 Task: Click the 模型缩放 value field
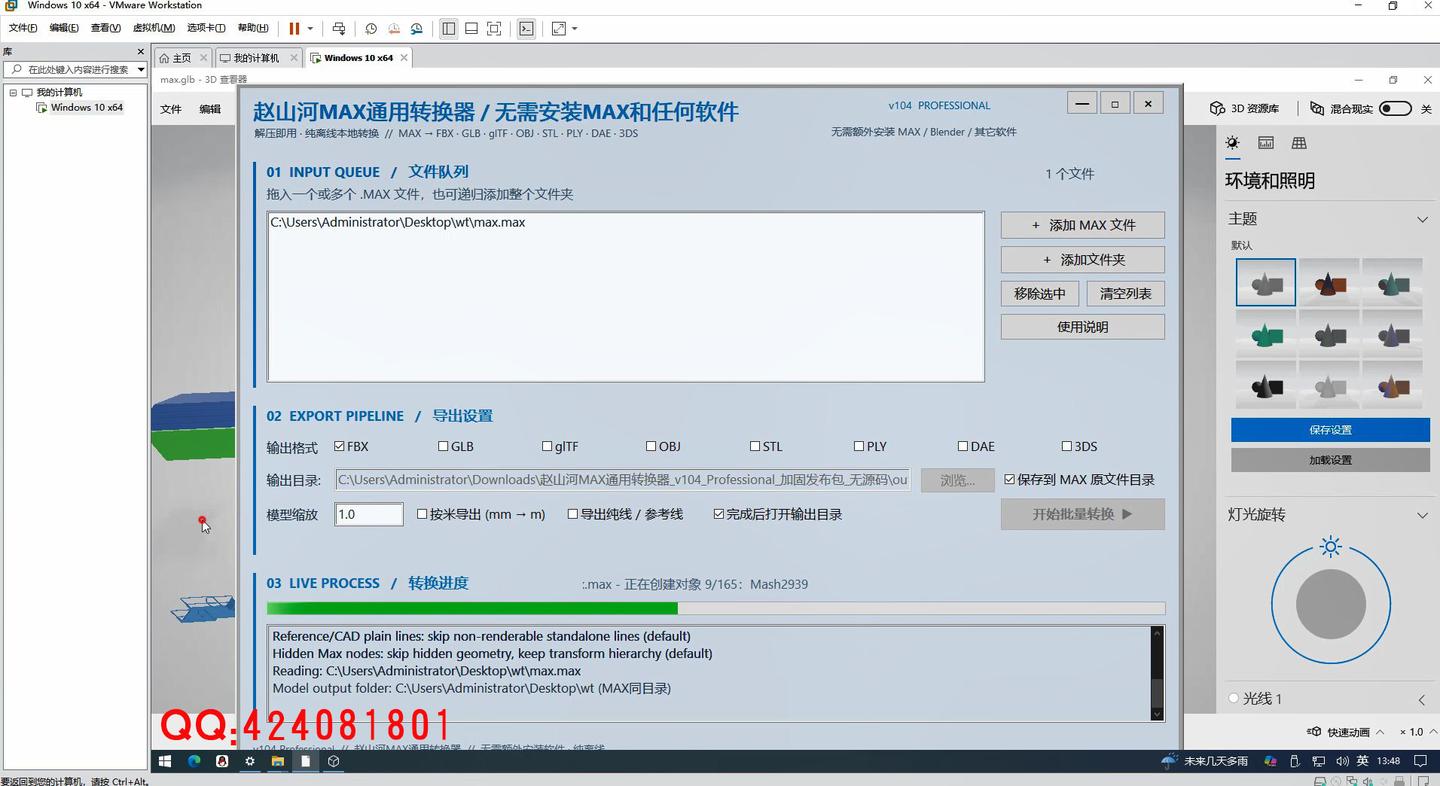click(x=369, y=514)
